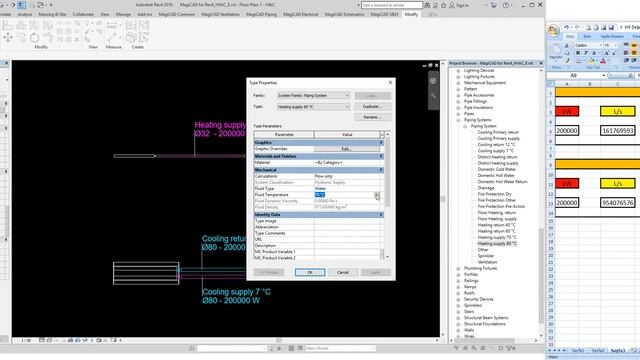Click the navigation wheel icon in drawing view

point(433,81)
